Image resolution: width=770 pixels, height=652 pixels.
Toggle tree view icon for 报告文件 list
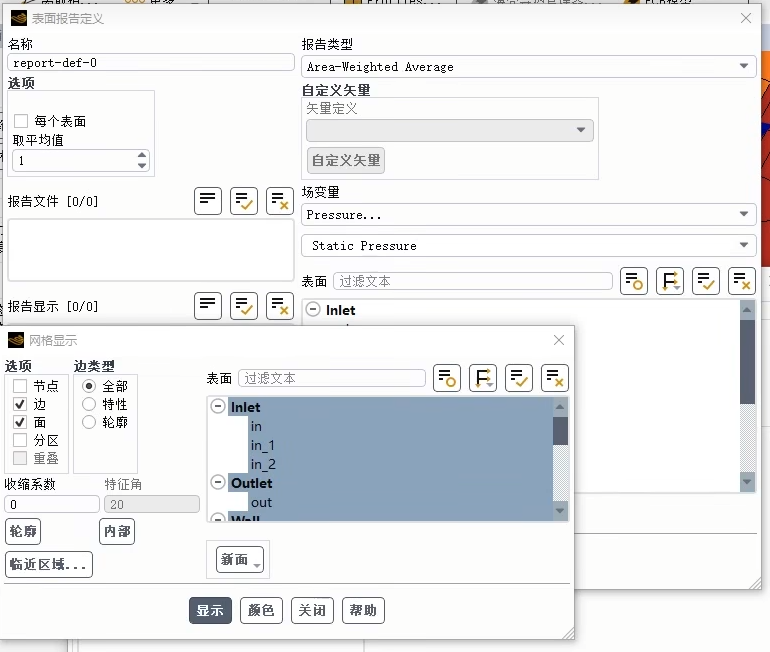[208, 201]
